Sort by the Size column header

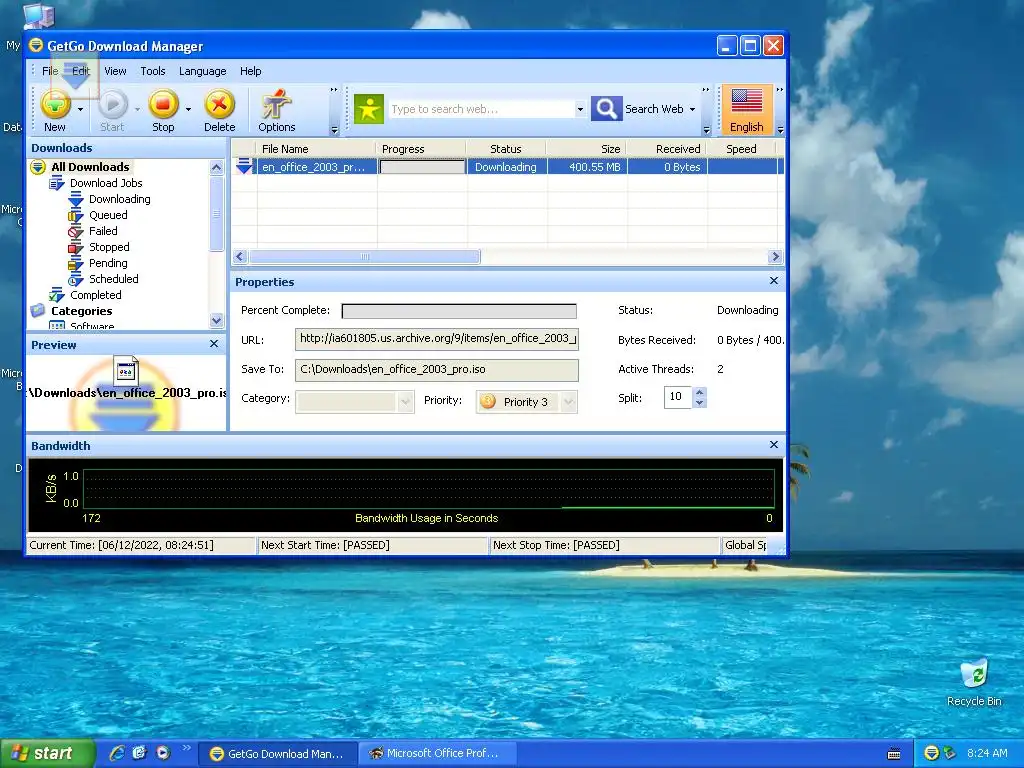[x=587, y=149]
